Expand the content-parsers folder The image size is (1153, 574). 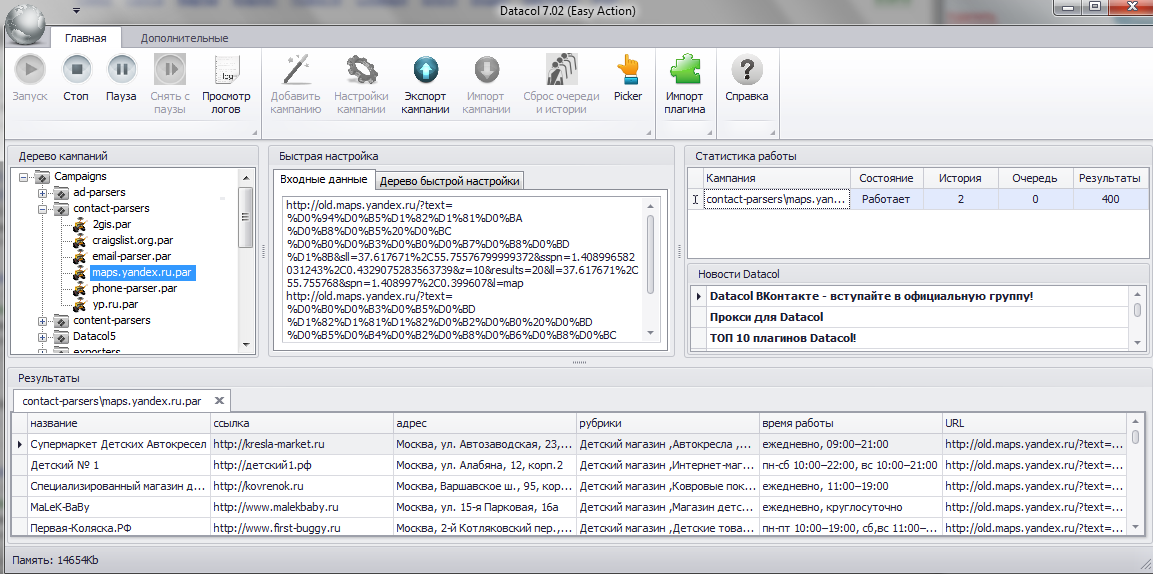42,320
